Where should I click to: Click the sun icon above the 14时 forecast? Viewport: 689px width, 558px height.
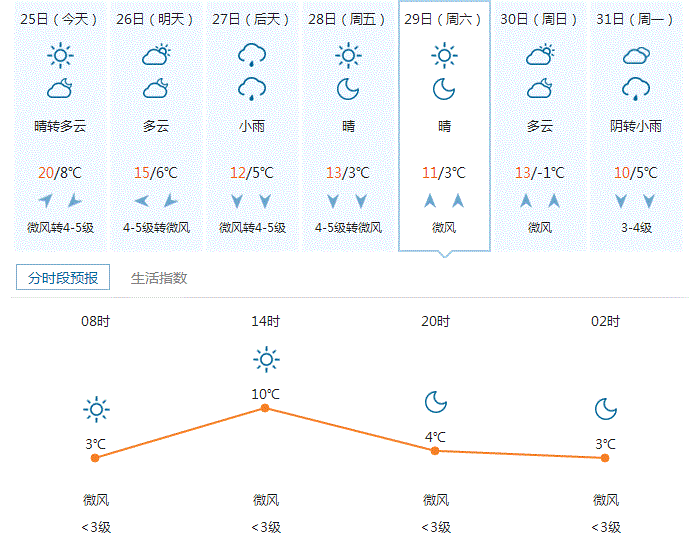265,359
